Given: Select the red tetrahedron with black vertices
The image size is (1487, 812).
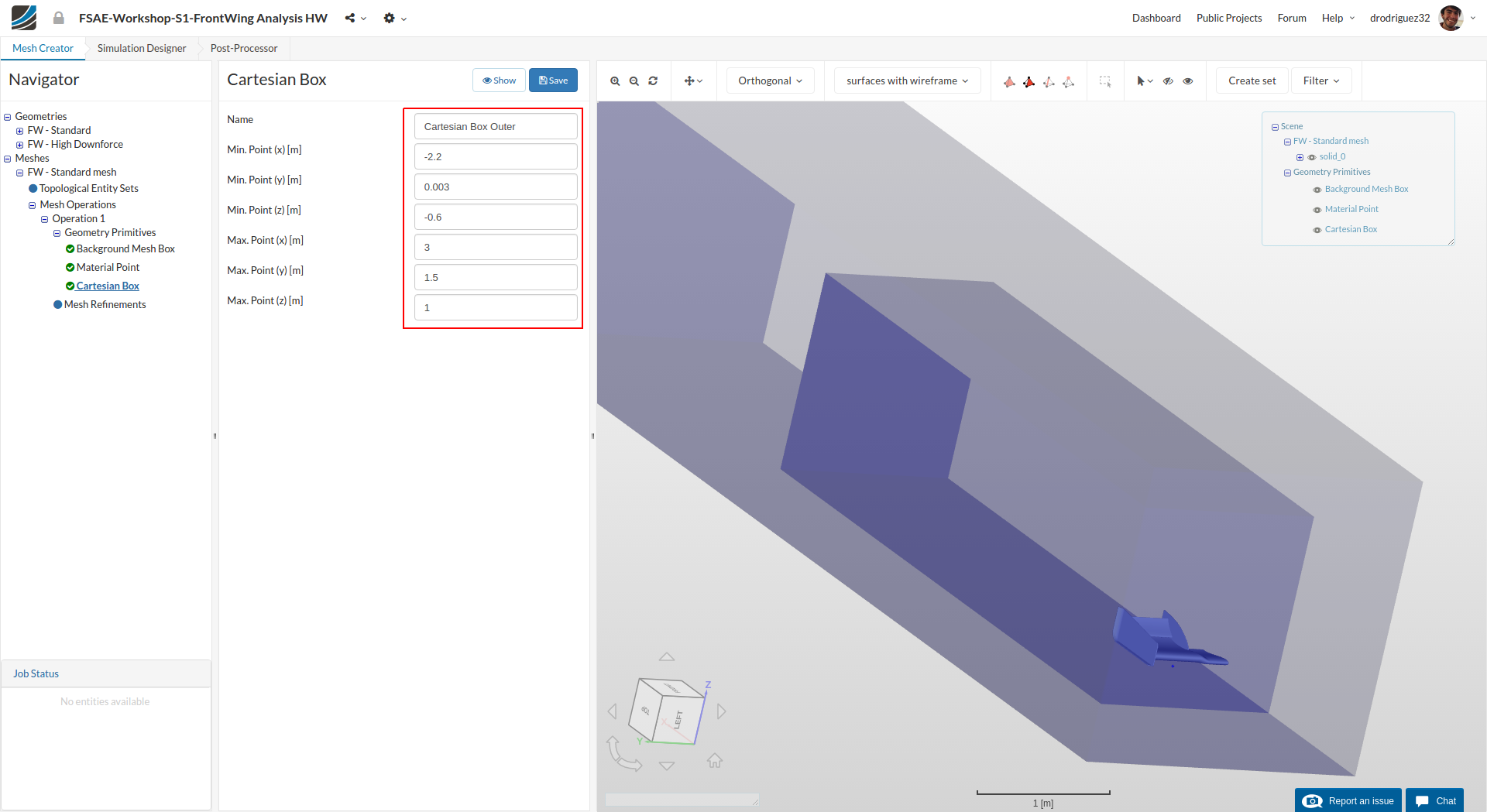Looking at the screenshot, I should click(x=1029, y=81).
